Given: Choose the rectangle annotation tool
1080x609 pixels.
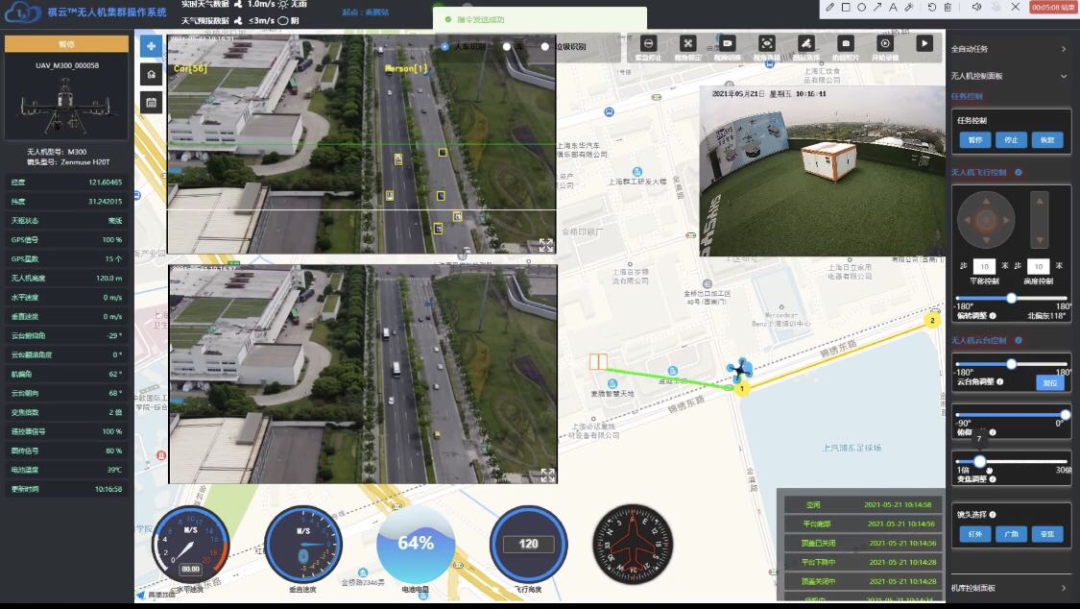Looking at the screenshot, I should [845, 7].
